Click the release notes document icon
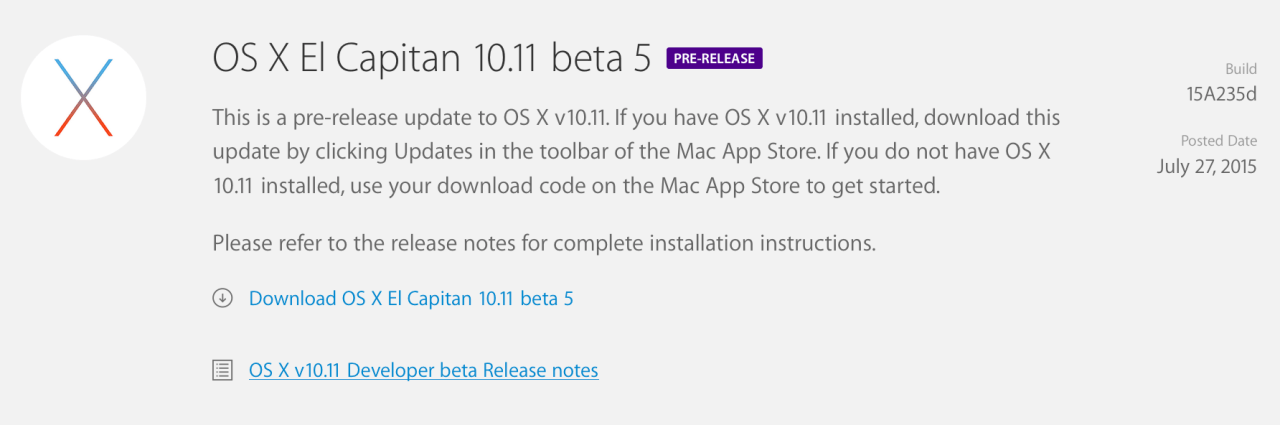Viewport: 1280px width, 425px height. click(x=222, y=371)
